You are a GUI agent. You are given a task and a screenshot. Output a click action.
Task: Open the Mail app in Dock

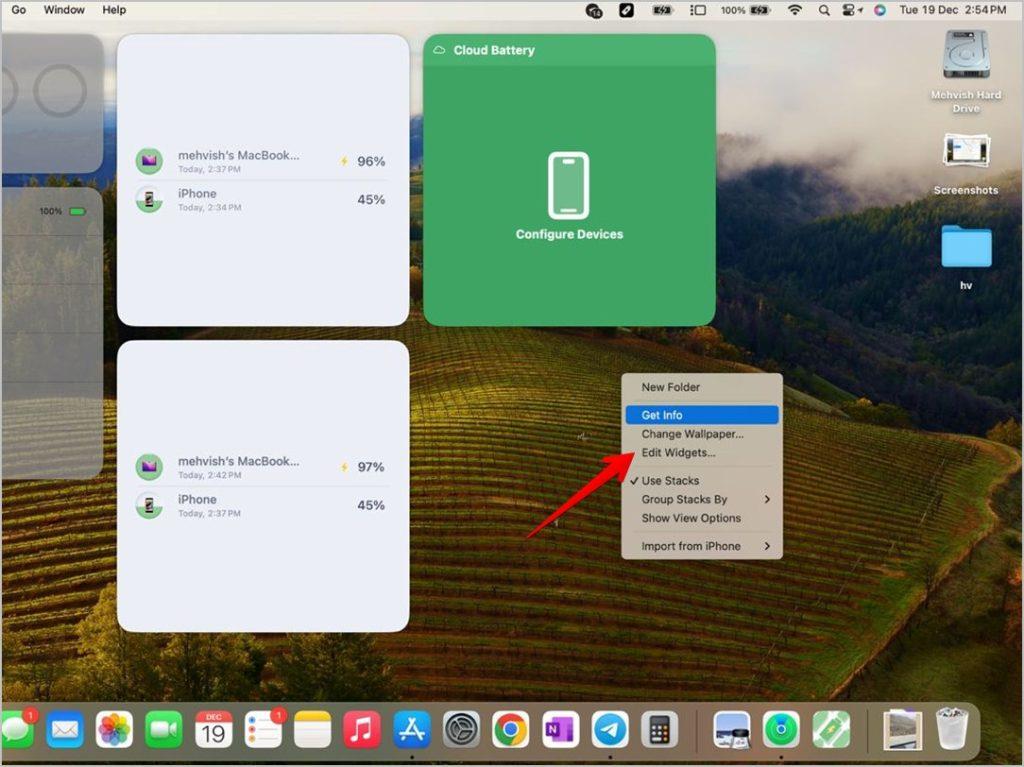[x=65, y=729]
